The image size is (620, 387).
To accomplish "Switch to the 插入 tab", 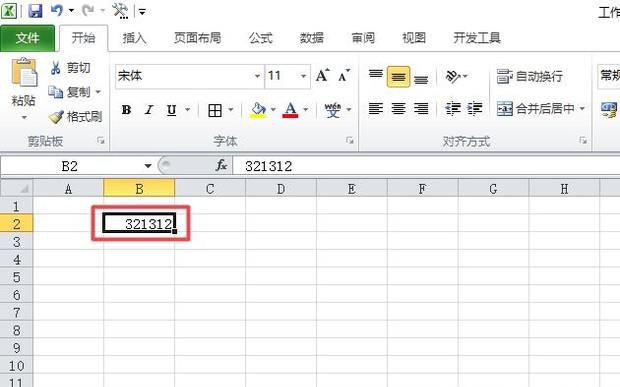I will [134, 38].
